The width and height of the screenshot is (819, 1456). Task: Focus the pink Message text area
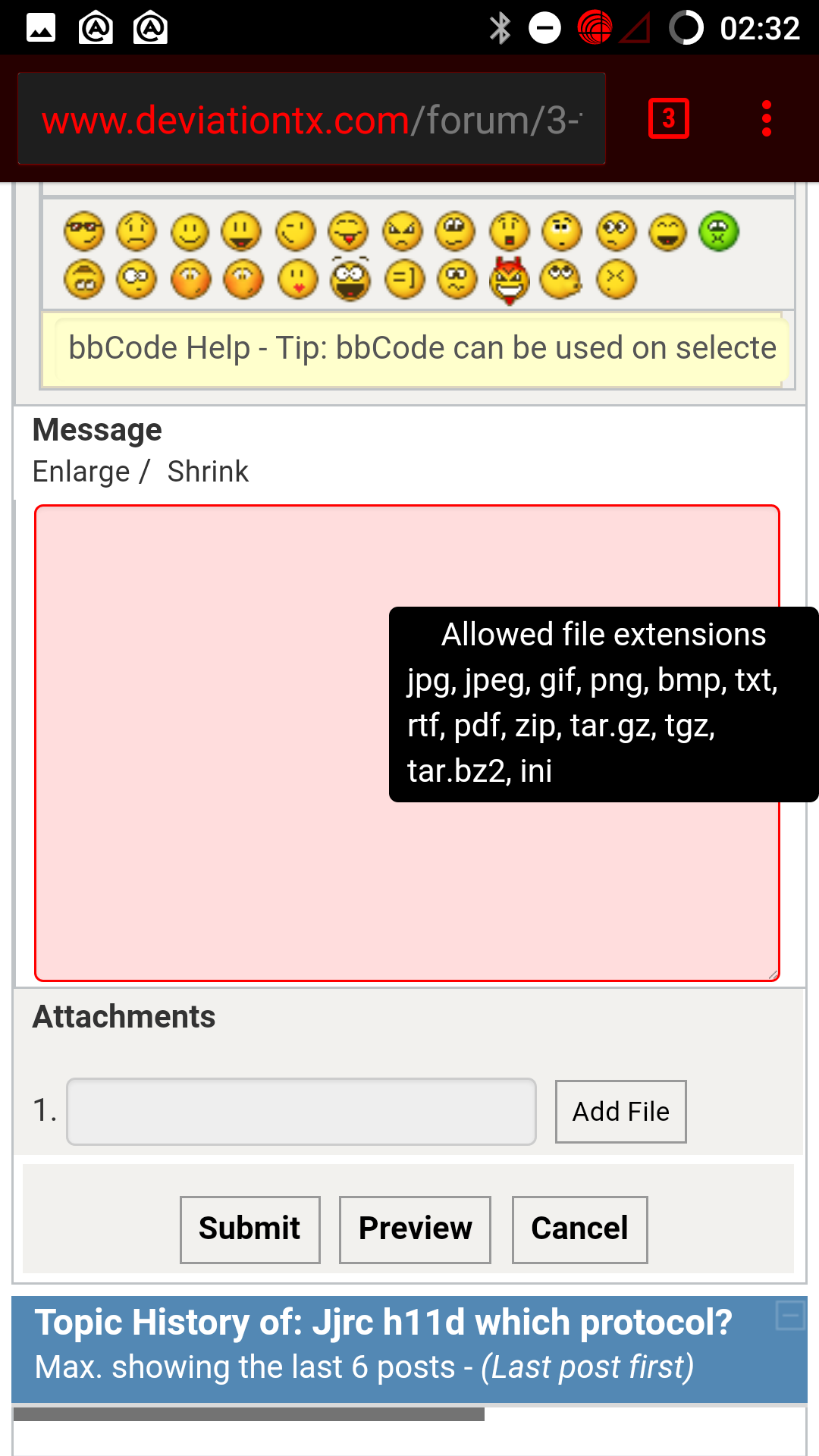407,743
